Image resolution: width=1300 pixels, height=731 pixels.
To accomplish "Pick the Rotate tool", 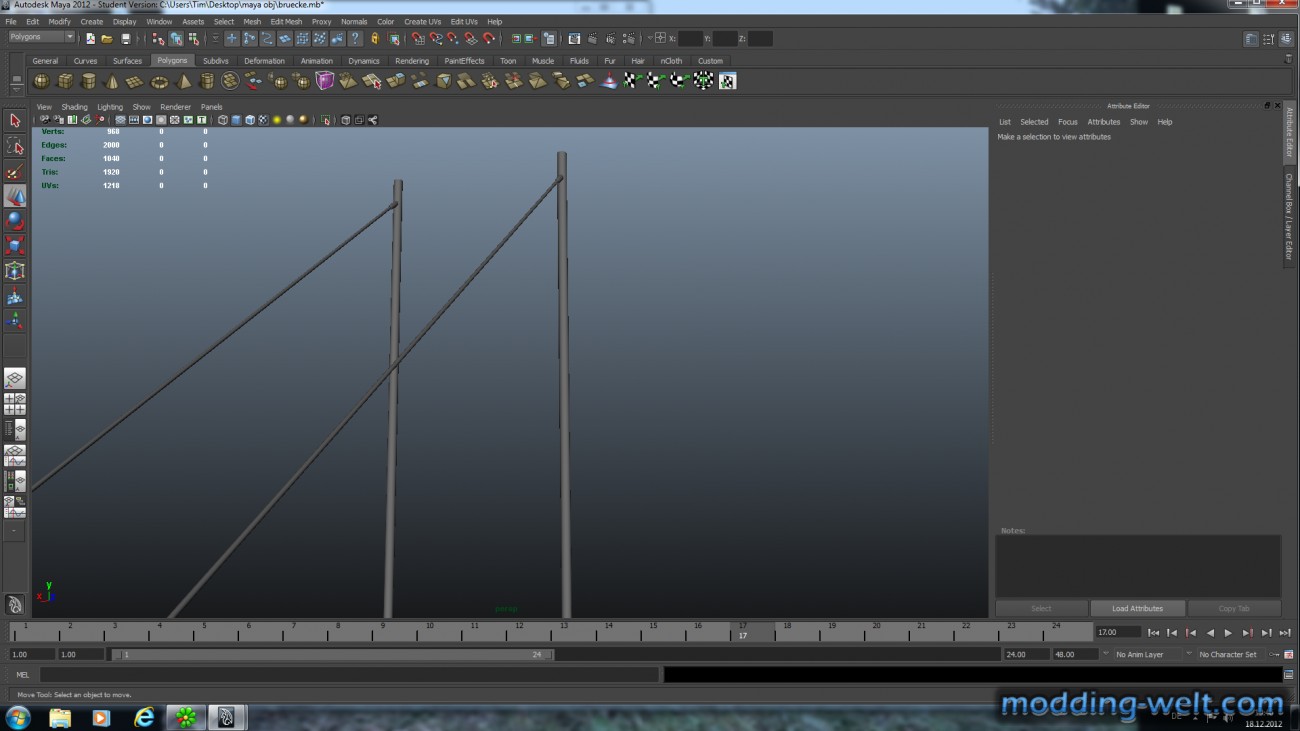I will 15,221.
